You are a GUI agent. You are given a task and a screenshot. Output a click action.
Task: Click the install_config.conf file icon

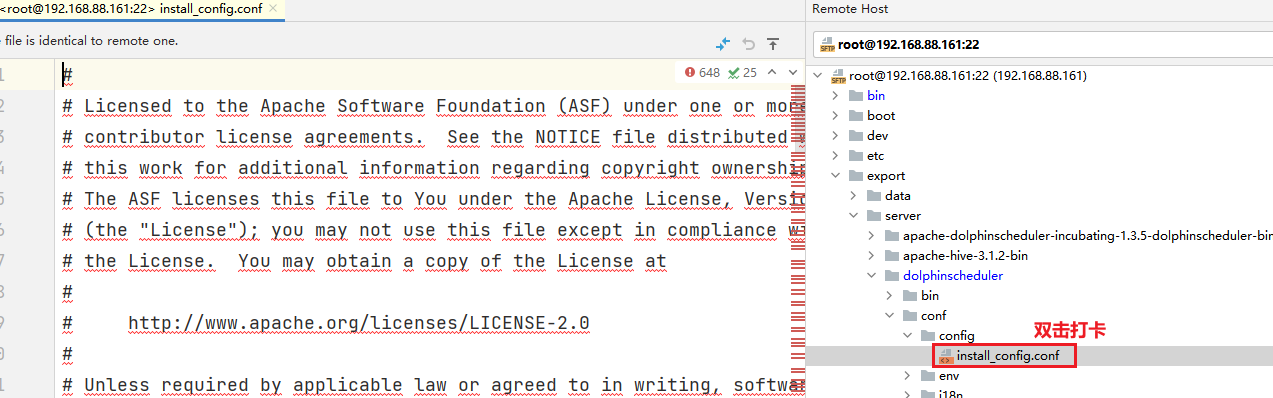click(946, 356)
